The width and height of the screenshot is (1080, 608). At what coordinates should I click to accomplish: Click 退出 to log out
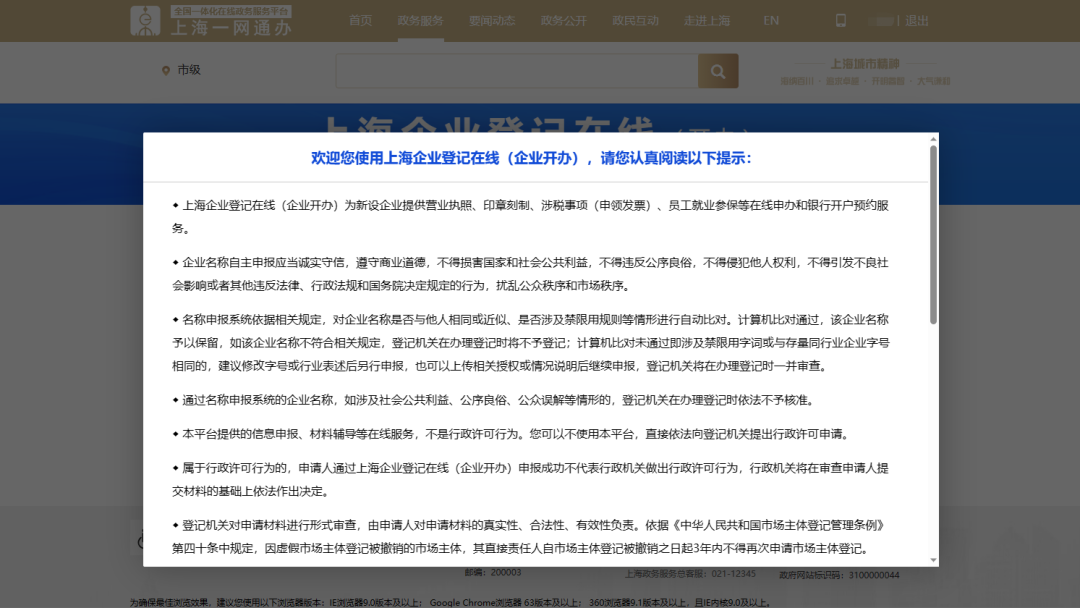coord(916,20)
